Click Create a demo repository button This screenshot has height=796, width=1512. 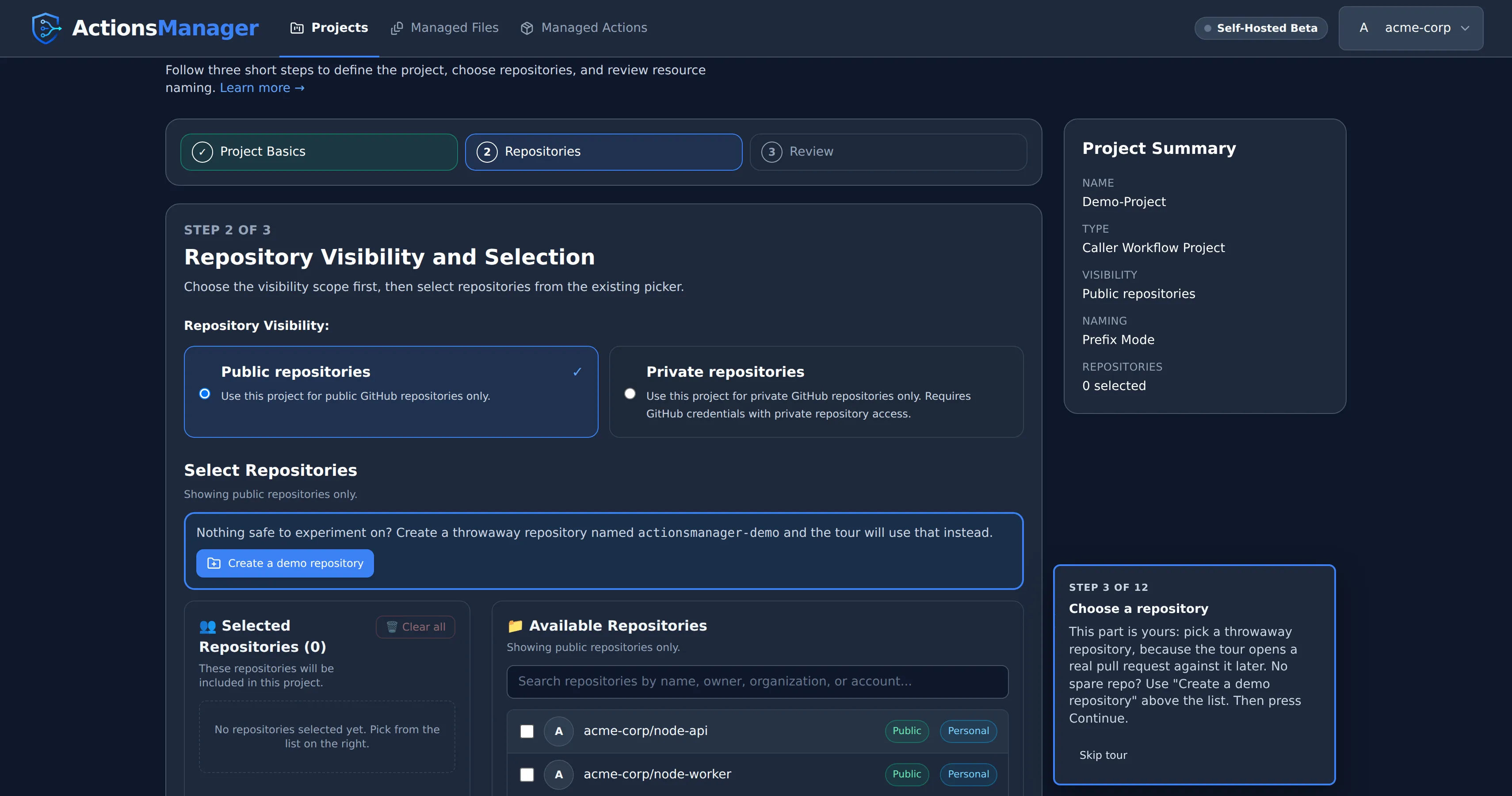pos(285,563)
